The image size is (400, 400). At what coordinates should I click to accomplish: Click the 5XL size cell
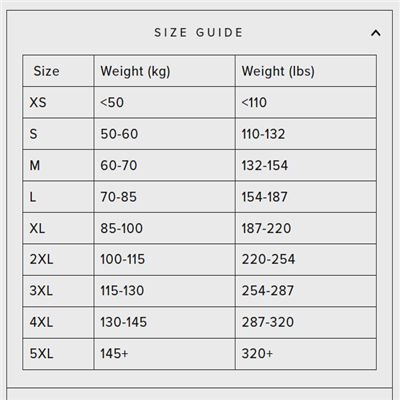coord(58,354)
